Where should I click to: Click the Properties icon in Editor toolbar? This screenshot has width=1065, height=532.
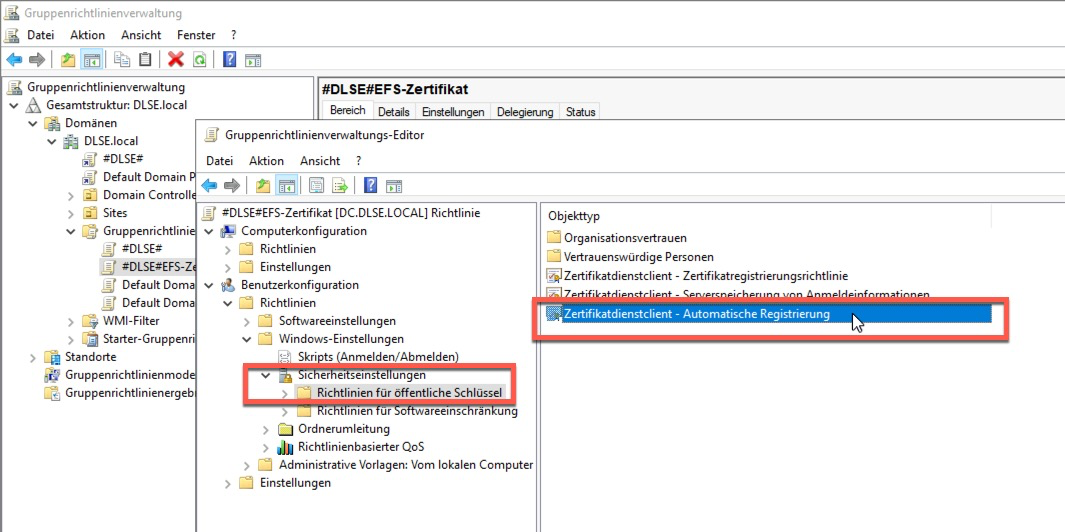(317, 185)
